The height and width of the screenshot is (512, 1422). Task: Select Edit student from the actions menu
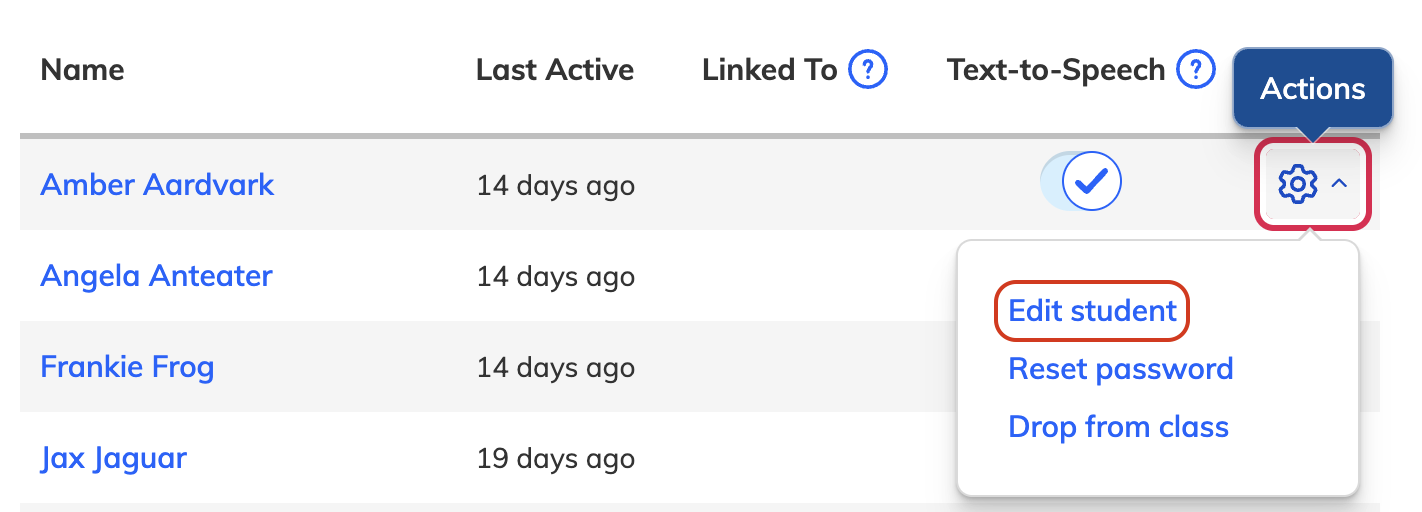(1092, 311)
